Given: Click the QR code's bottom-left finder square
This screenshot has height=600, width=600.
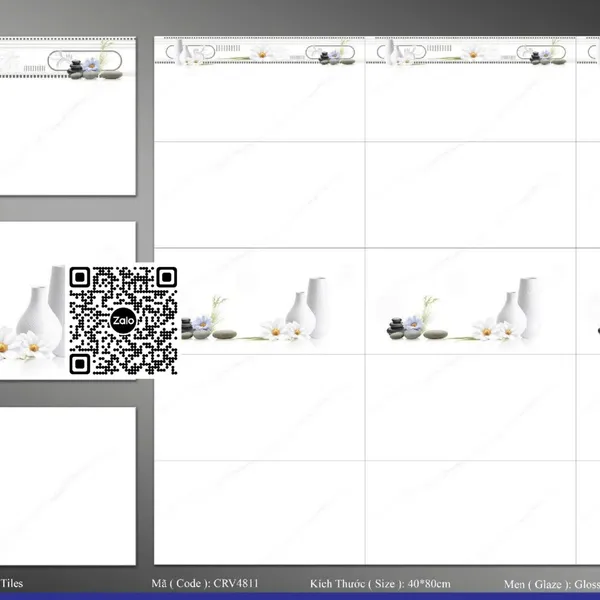Looking at the screenshot, I should 82,361.
